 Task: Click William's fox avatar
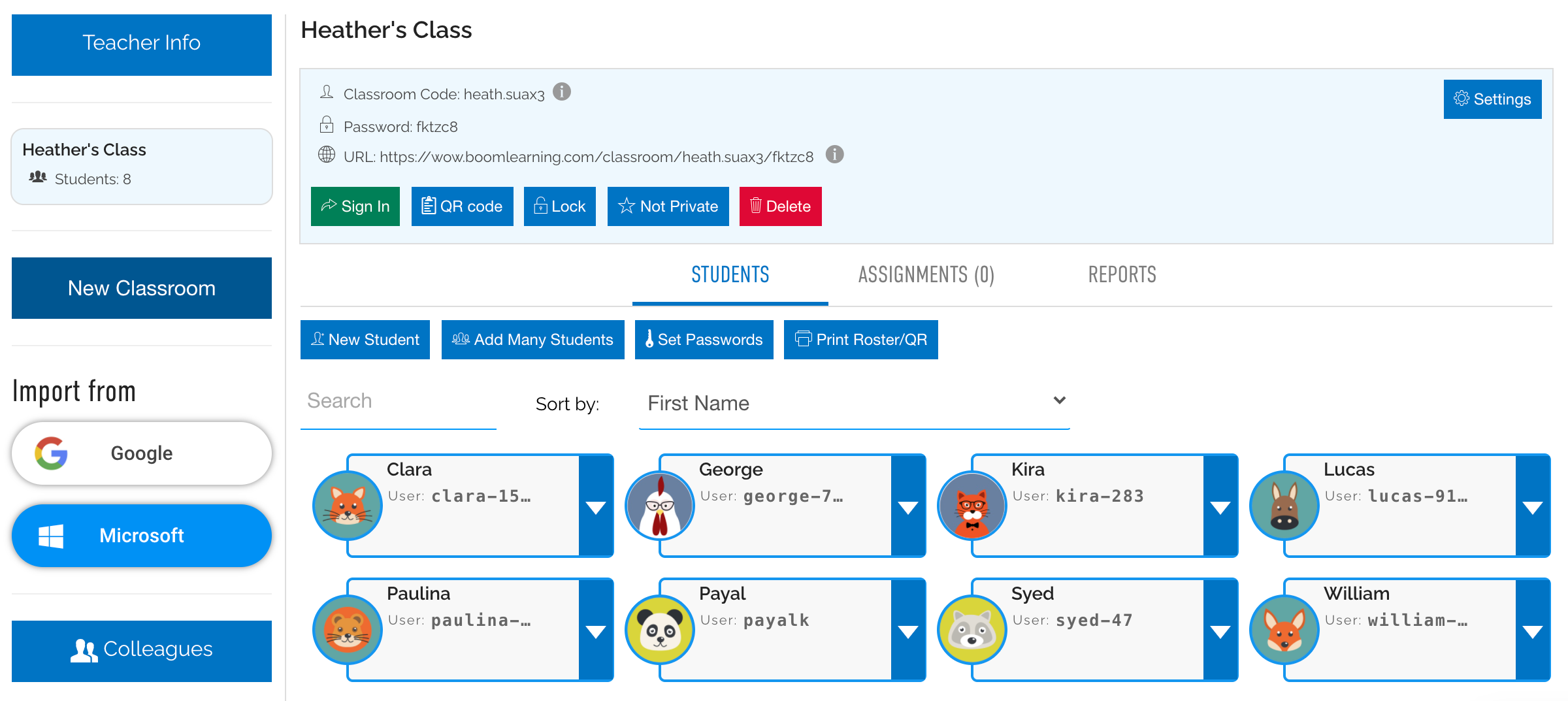[1284, 630]
